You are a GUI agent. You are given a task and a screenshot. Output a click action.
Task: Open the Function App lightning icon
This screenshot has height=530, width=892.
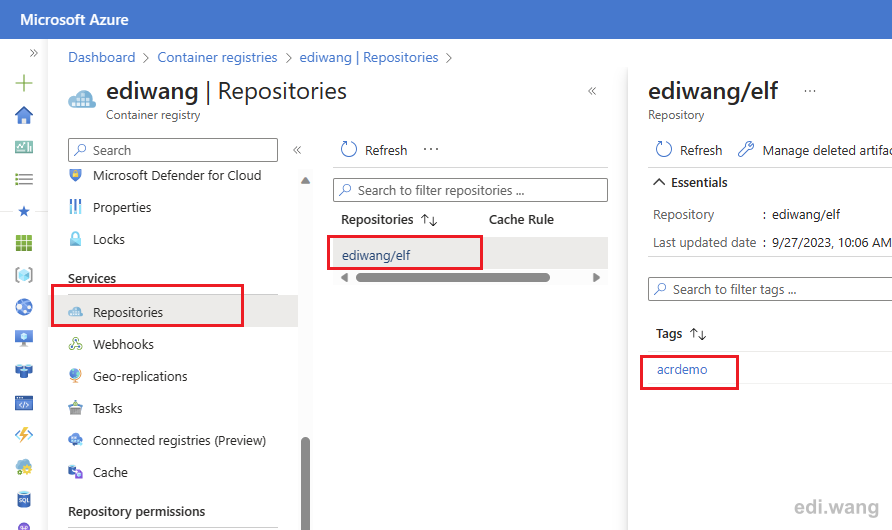(x=24, y=435)
